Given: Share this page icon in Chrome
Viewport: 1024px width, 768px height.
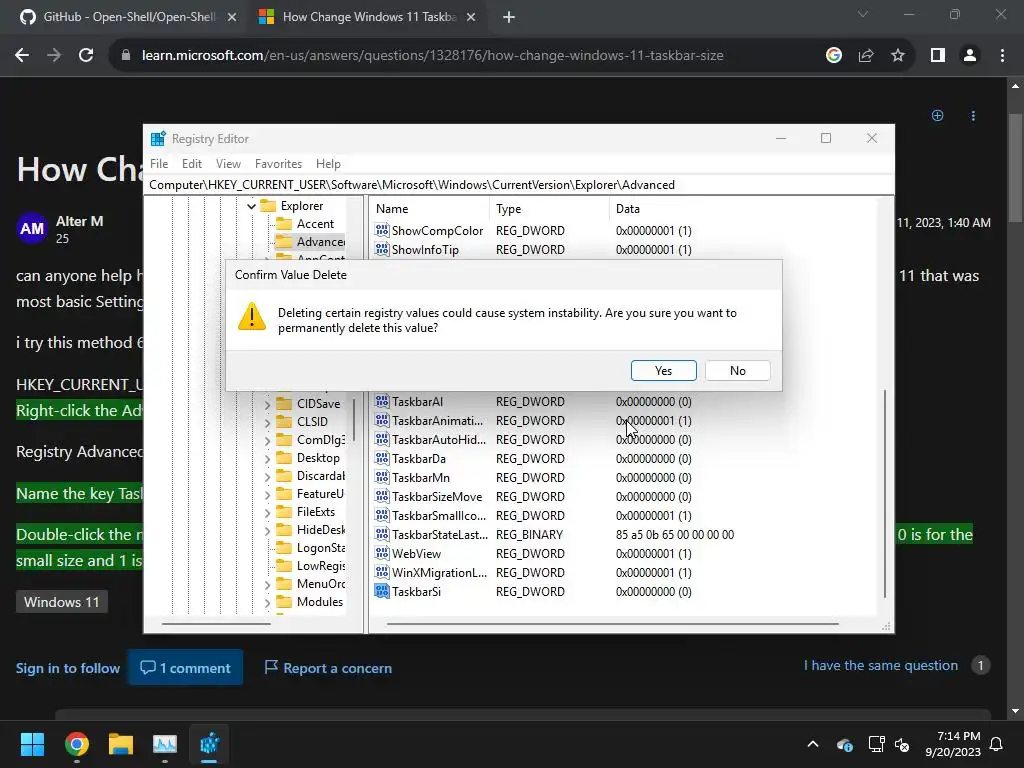Looking at the screenshot, I should (x=866, y=56).
